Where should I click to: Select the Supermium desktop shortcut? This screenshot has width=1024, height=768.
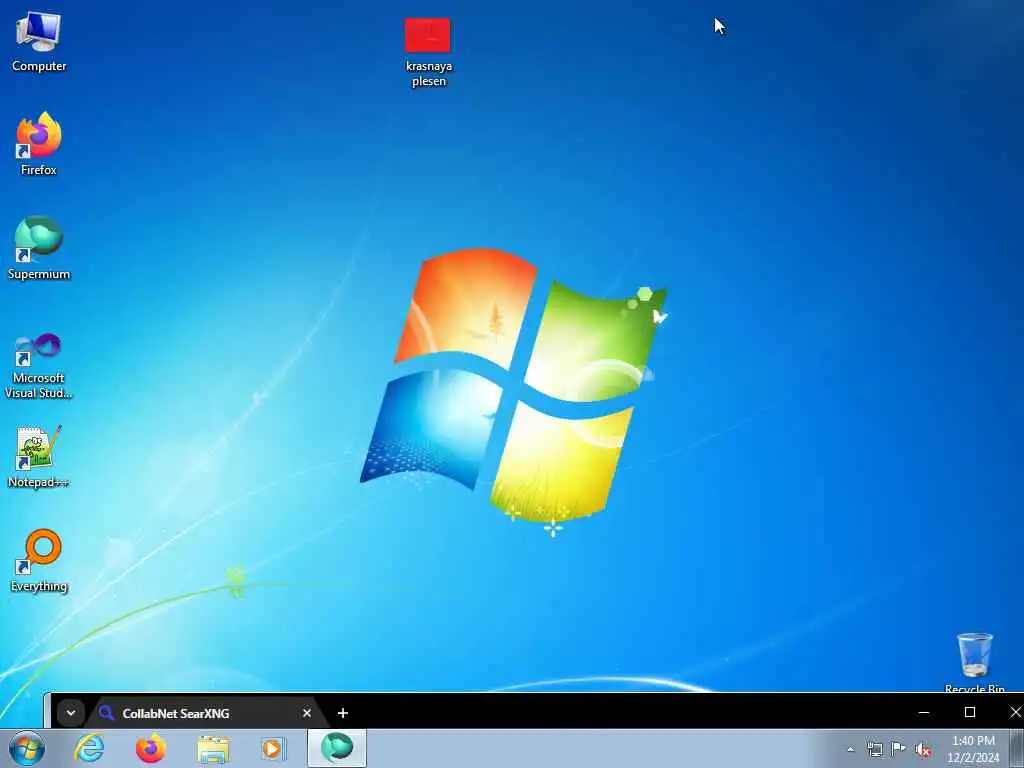(39, 248)
